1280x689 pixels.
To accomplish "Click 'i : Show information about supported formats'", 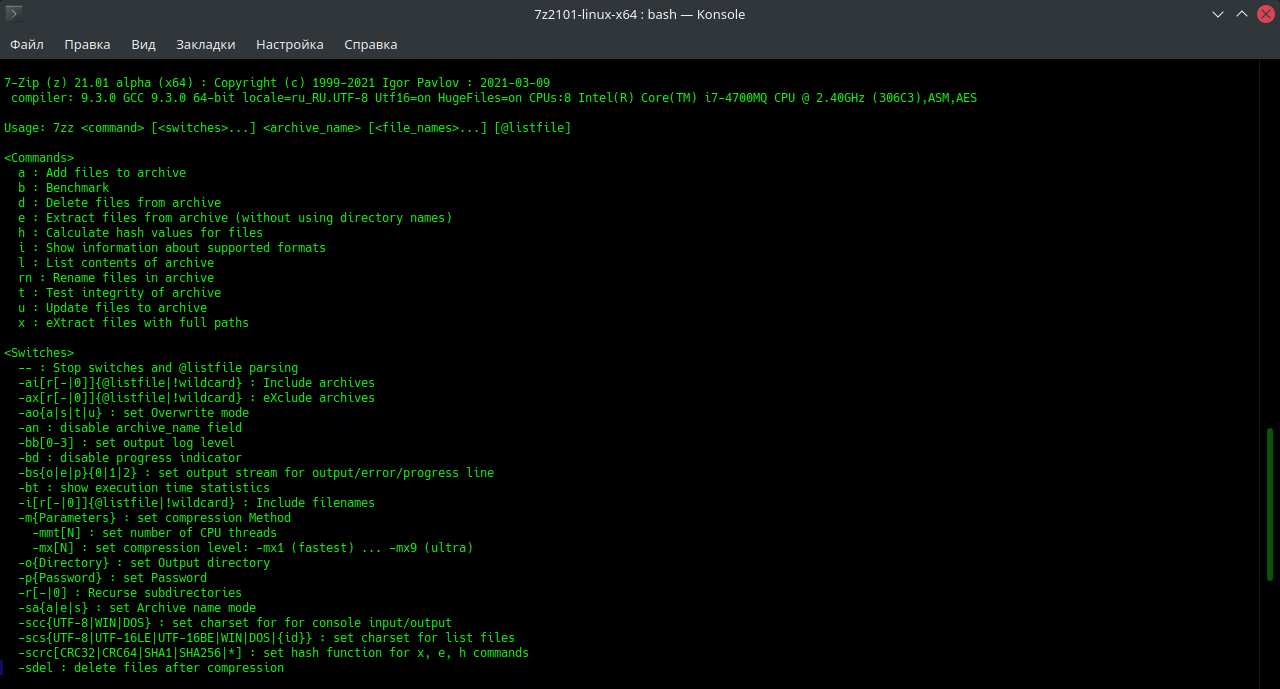I will (x=172, y=248).
